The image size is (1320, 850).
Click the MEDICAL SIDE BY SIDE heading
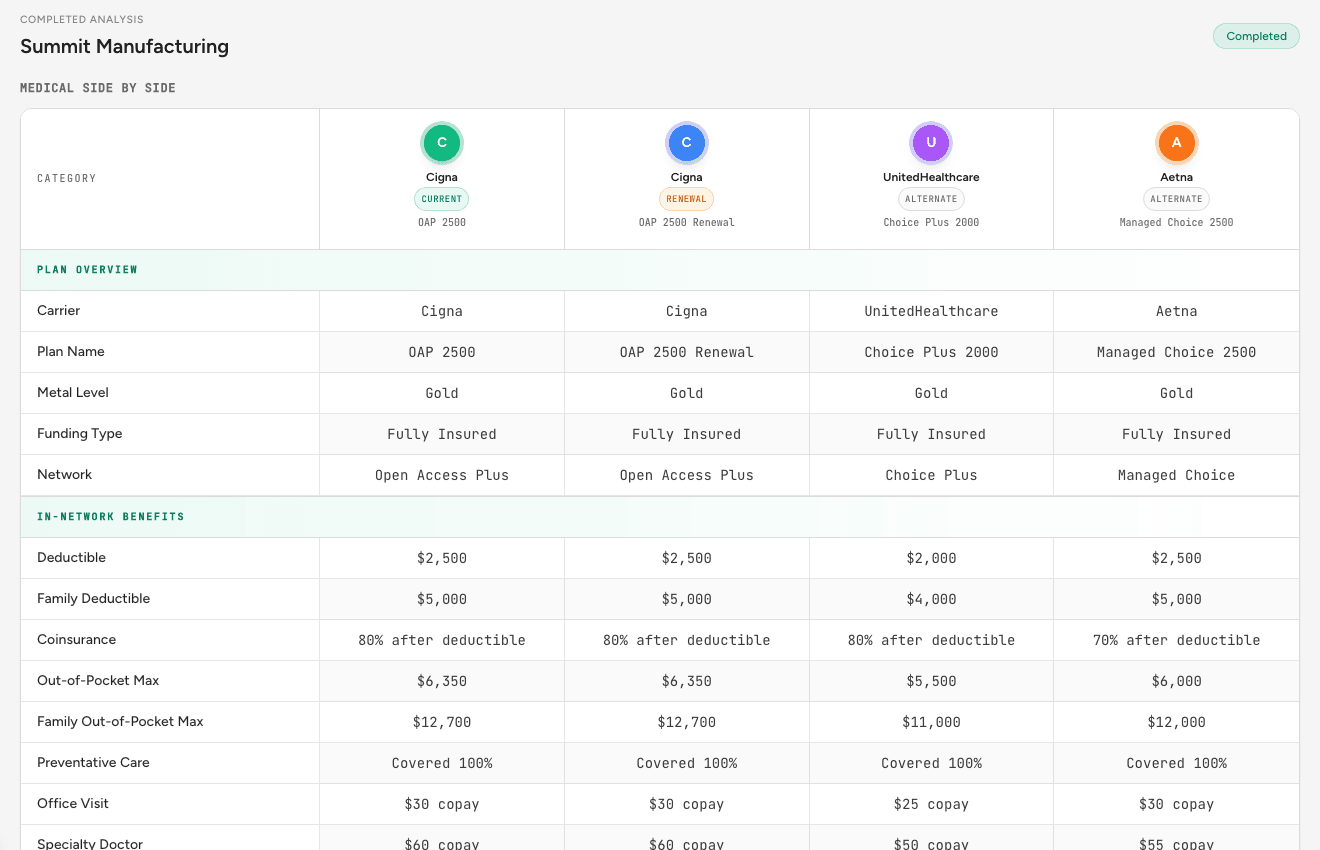[x=98, y=88]
